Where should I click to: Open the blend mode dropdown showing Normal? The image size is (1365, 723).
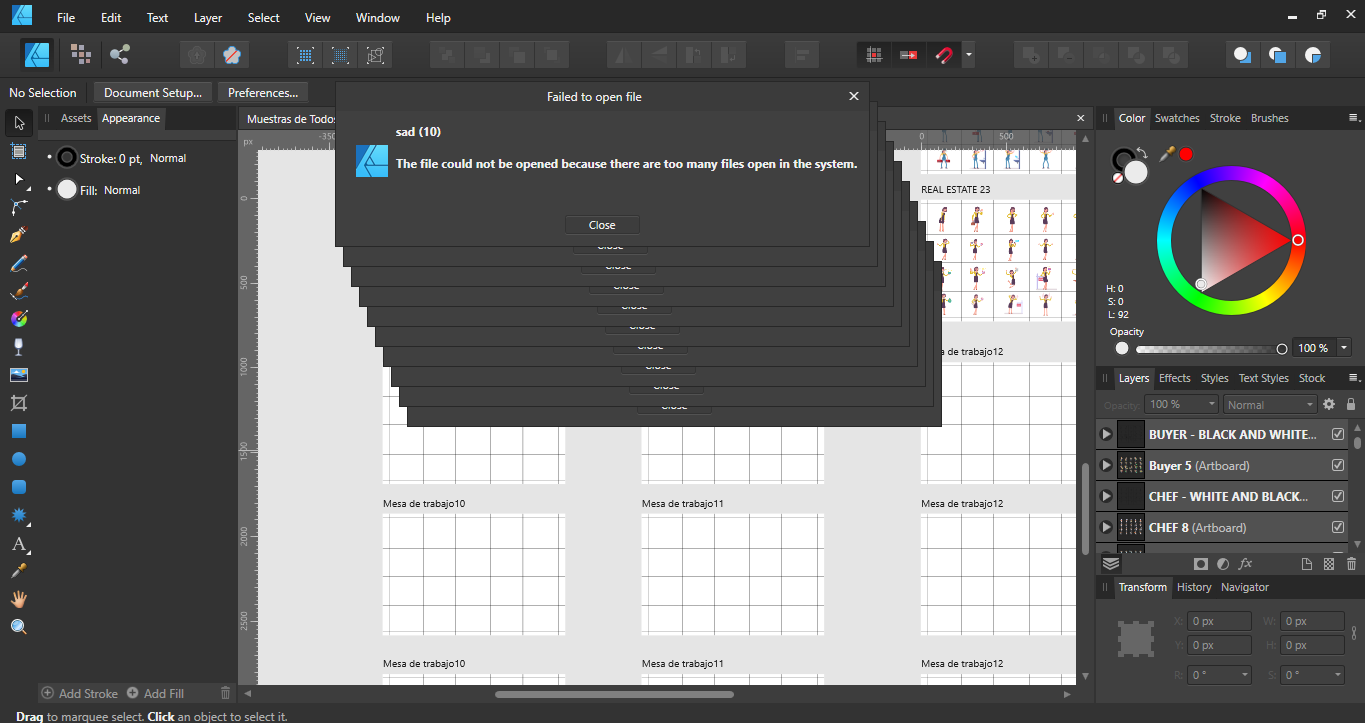pos(1269,404)
